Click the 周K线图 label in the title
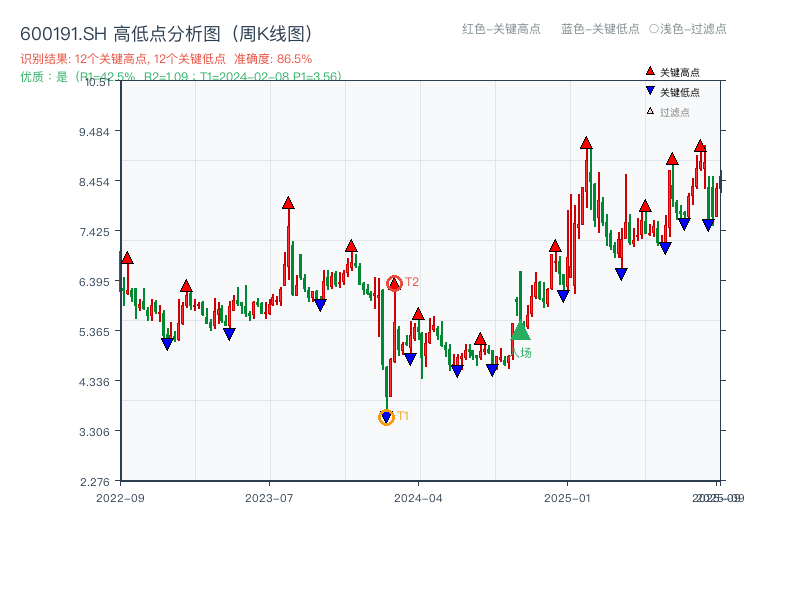The width and height of the screenshot is (800, 600). click(270, 31)
